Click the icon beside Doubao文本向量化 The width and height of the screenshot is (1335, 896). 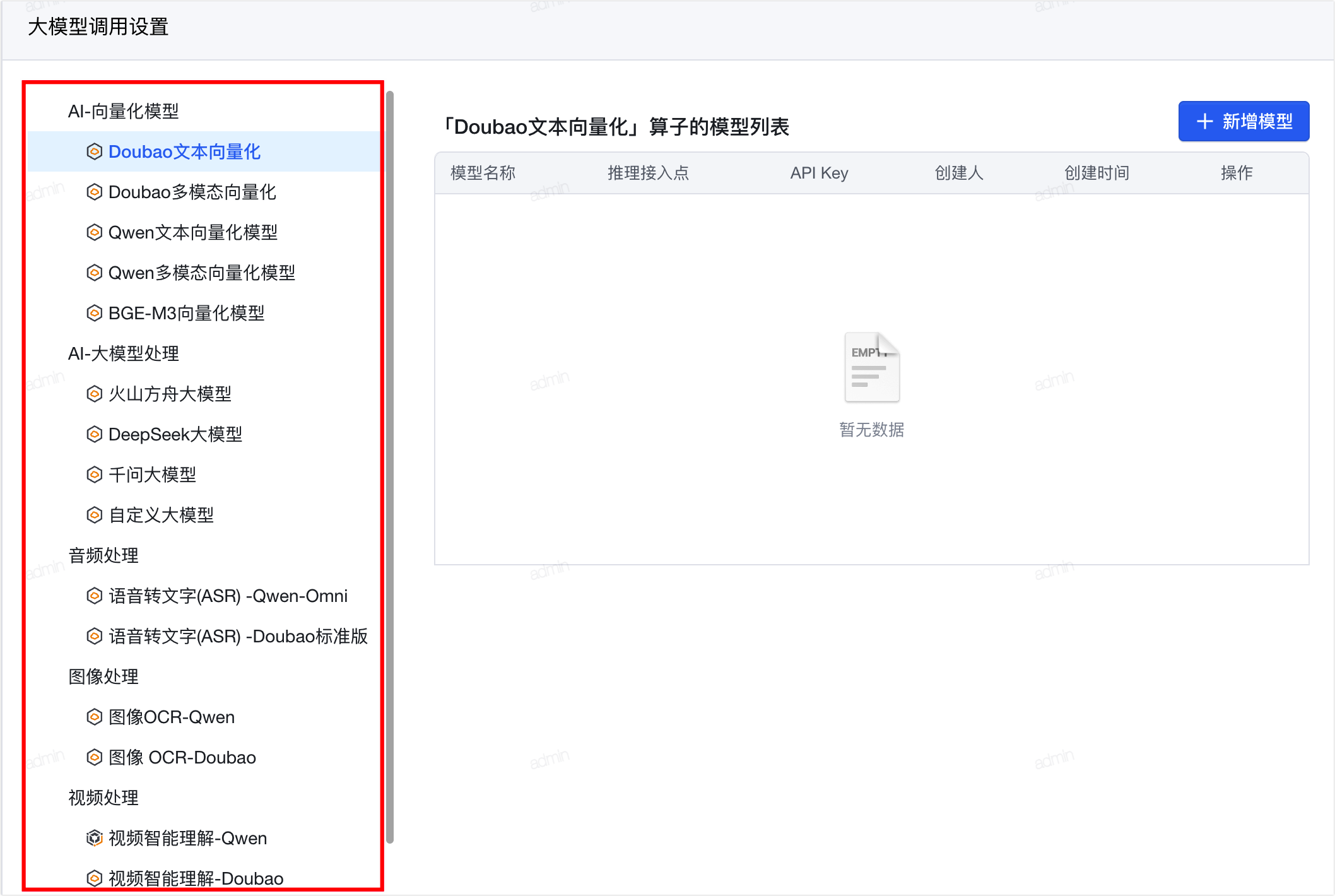tap(94, 151)
